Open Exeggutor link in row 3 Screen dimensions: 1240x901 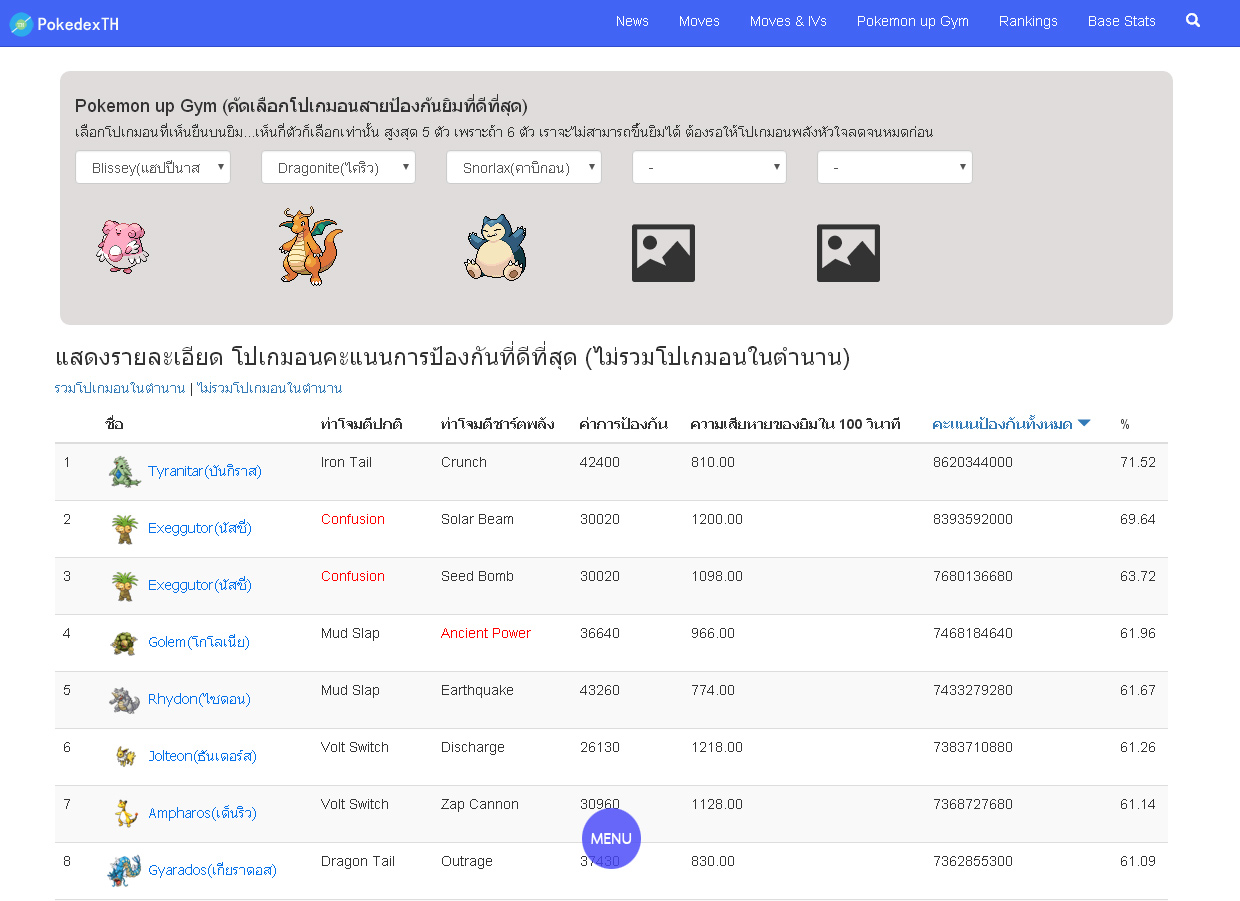tap(200, 585)
